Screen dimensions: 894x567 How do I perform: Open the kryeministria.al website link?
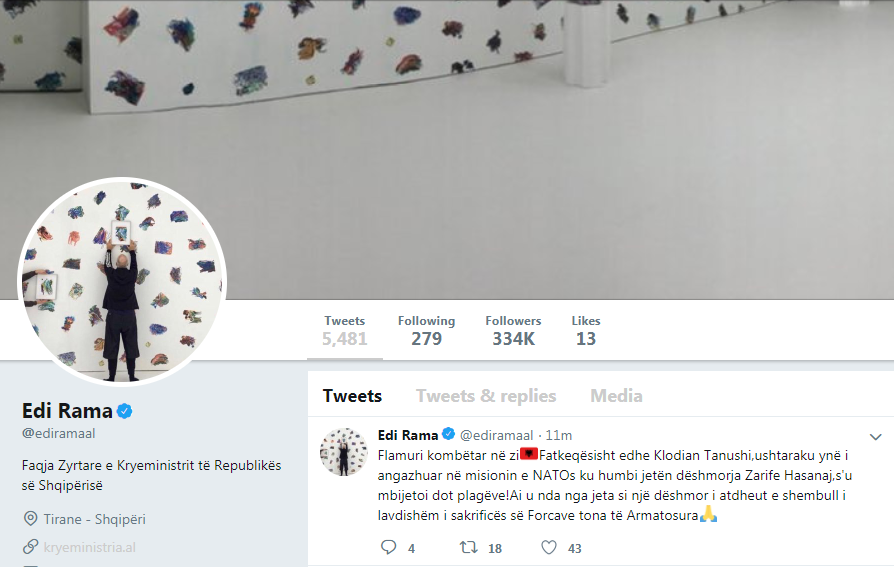coord(90,548)
